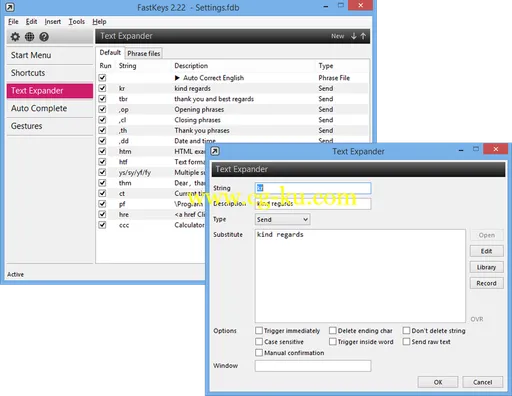Open the Help menu
The width and height of the screenshot is (512, 396).
click(x=99, y=22)
